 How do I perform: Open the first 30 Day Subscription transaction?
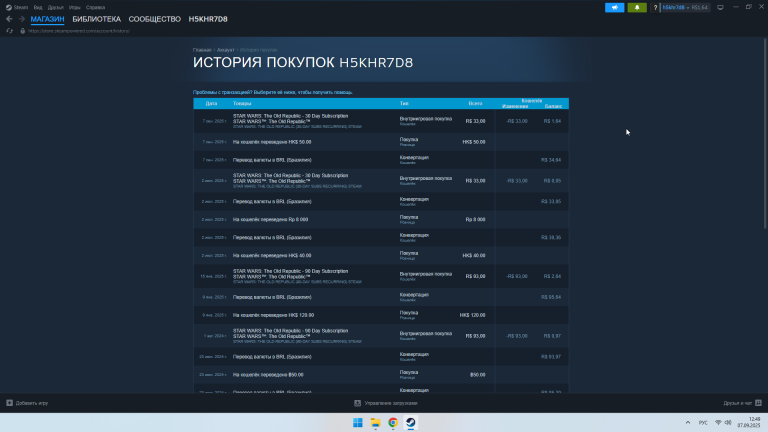[x=381, y=121]
